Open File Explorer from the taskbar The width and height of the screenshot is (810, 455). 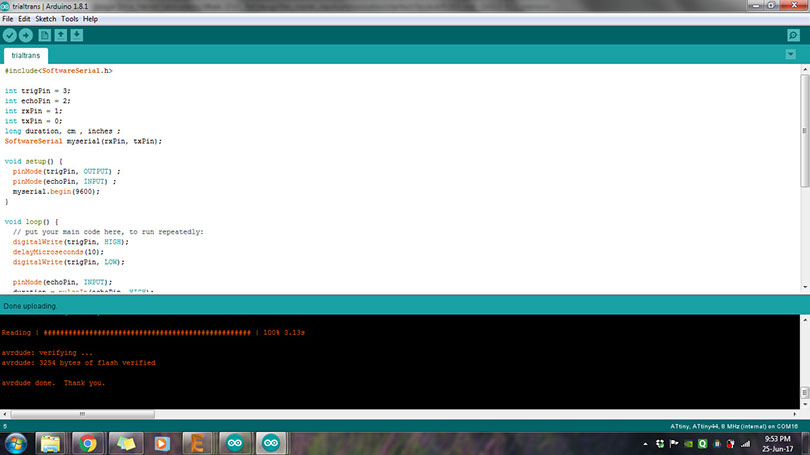point(50,444)
